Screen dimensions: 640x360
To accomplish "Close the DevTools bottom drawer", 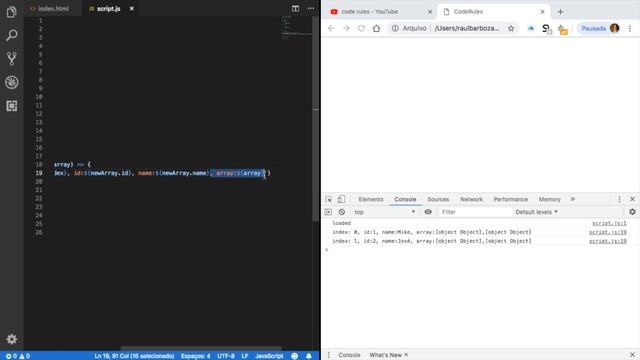I will 632,355.
